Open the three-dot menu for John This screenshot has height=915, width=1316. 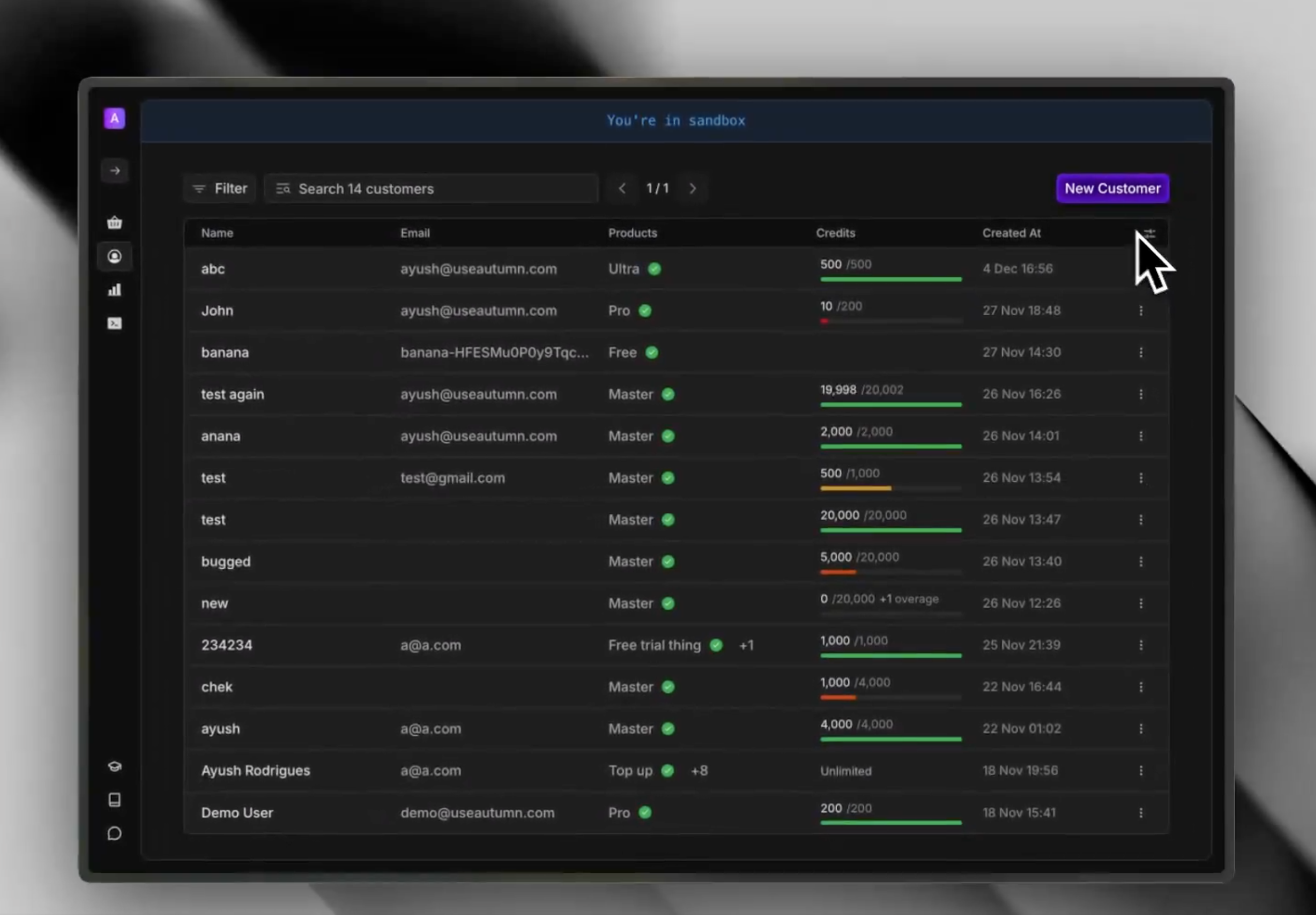coord(1140,310)
